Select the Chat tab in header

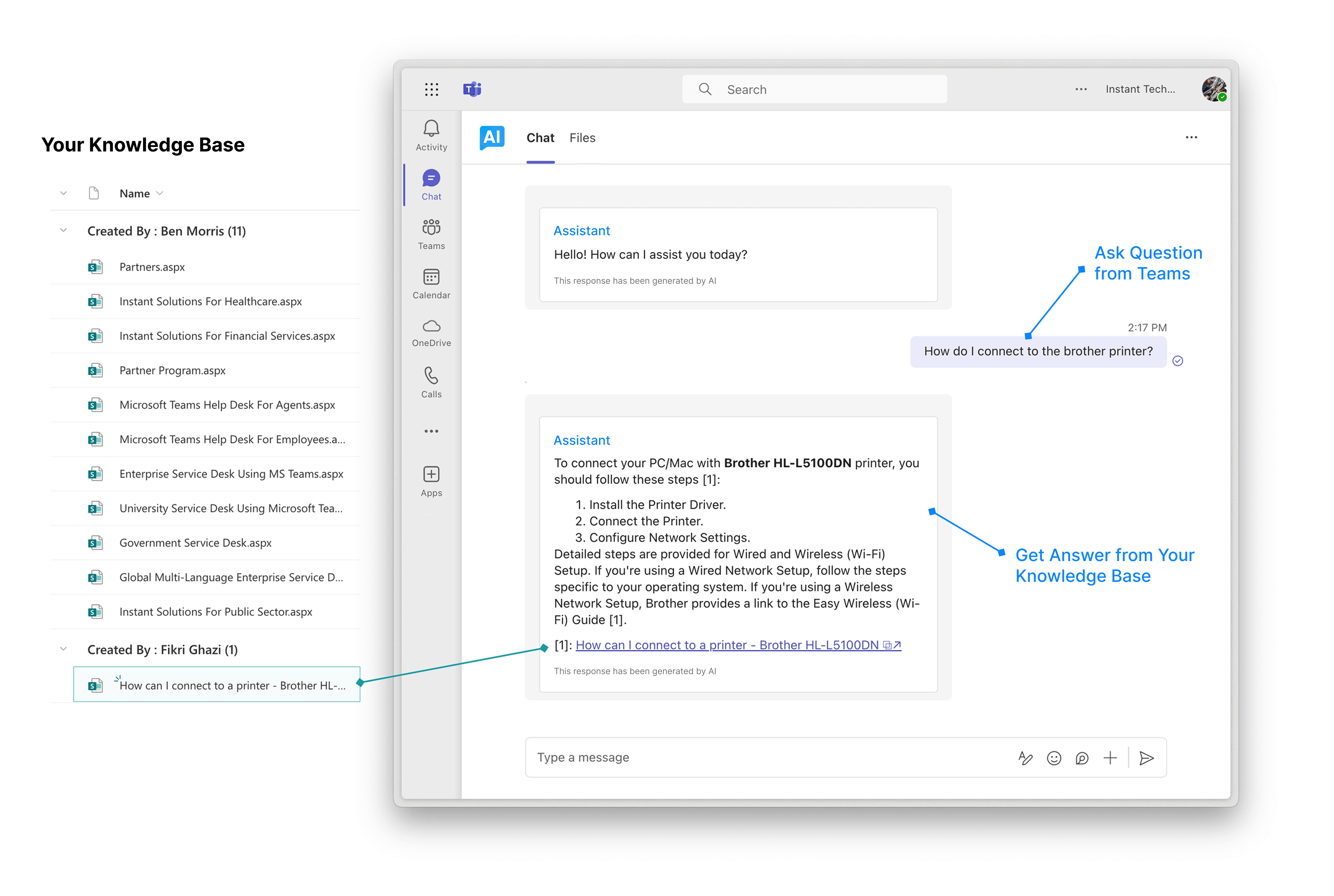pyautogui.click(x=540, y=138)
